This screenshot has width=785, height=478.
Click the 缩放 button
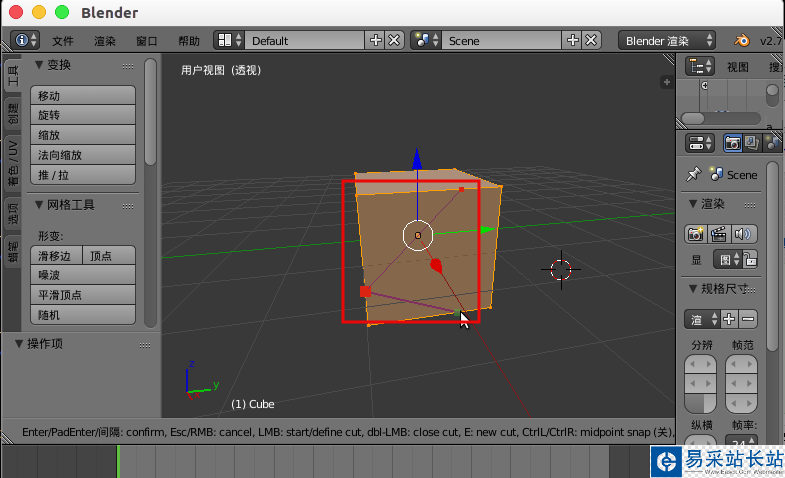83,135
